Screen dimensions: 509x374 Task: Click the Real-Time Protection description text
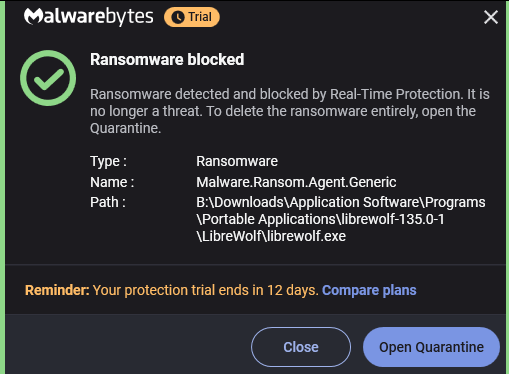[290, 111]
